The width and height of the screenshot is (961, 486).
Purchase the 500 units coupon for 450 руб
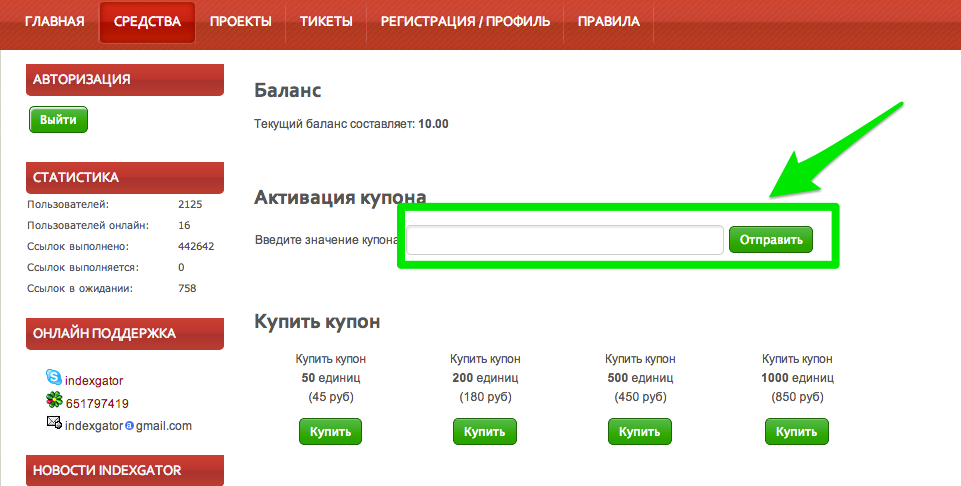click(639, 432)
